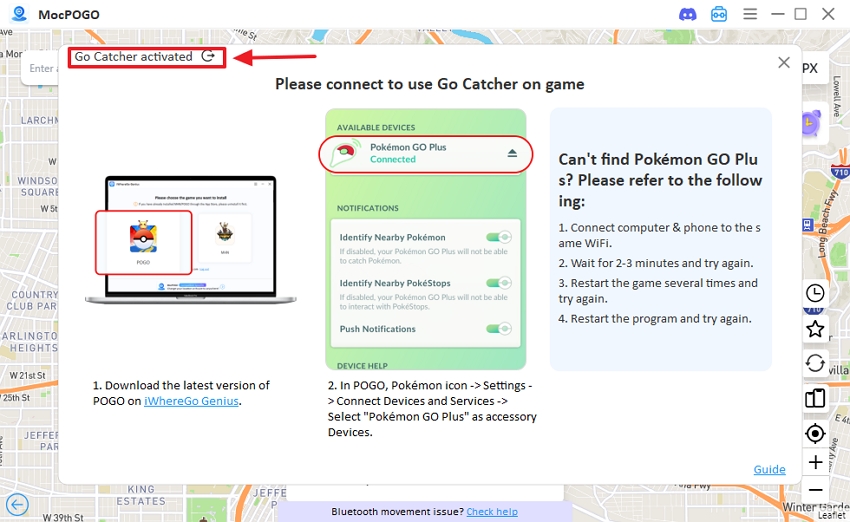Open the history clock icon
This screenshot has width=850, height=522.
click(815, 293)
